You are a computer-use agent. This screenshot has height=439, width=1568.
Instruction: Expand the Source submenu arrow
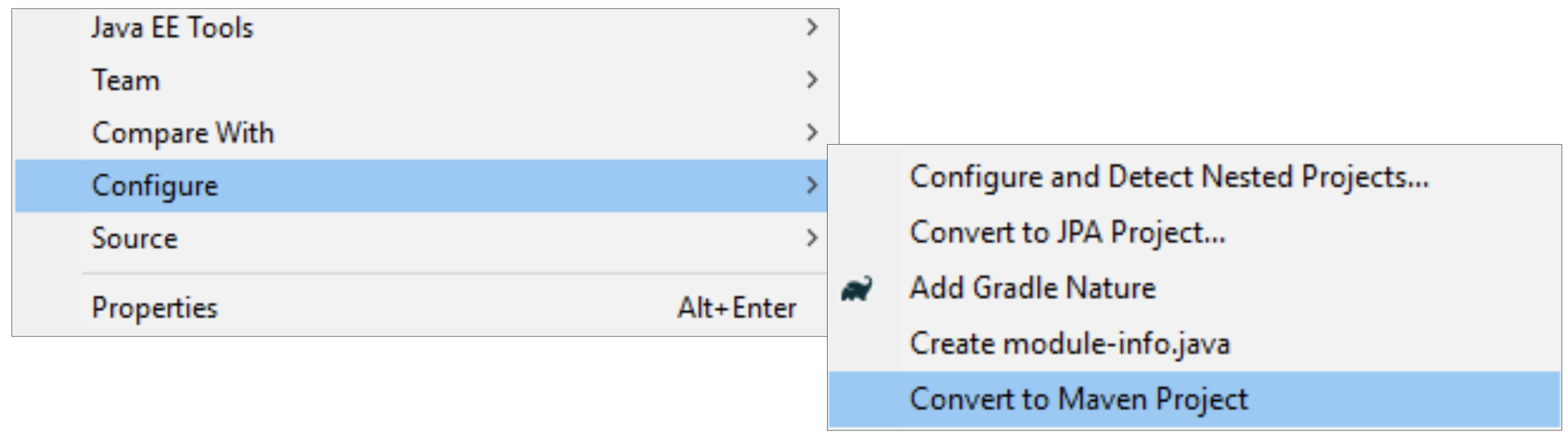click(x=812, y=237)
